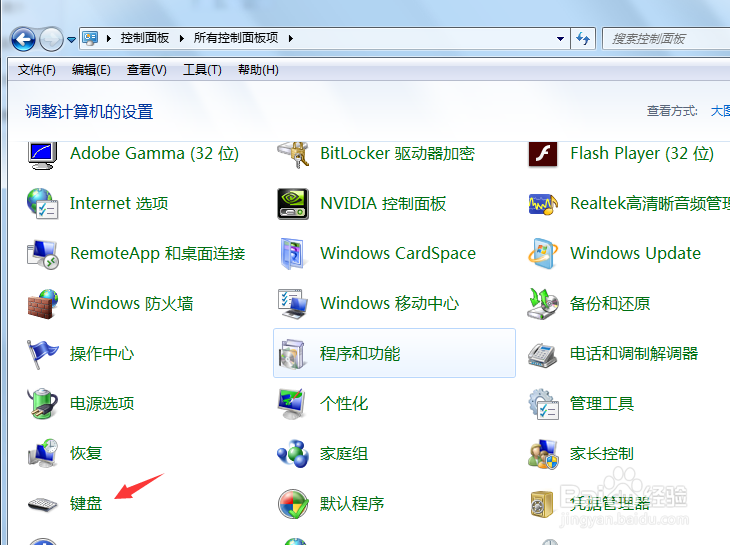The height and width of the screenshot is (545, 730).
Task: Click the Back navigation arrow button
Action: point(23,39)
